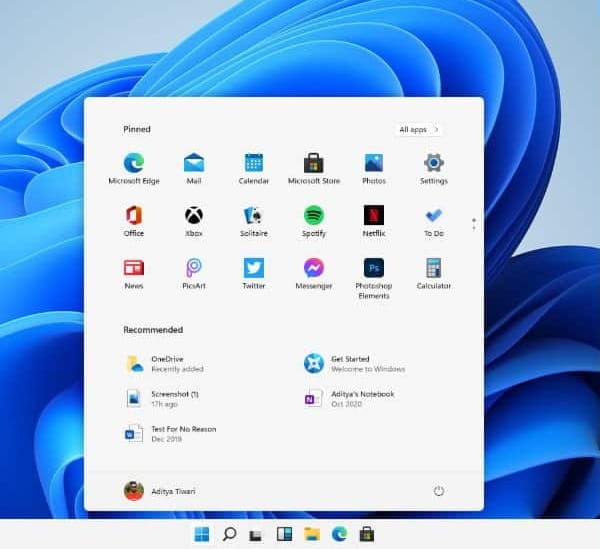Click the Recommended section heading
Screen dimensions: 600x549
[x=153, y=330]
